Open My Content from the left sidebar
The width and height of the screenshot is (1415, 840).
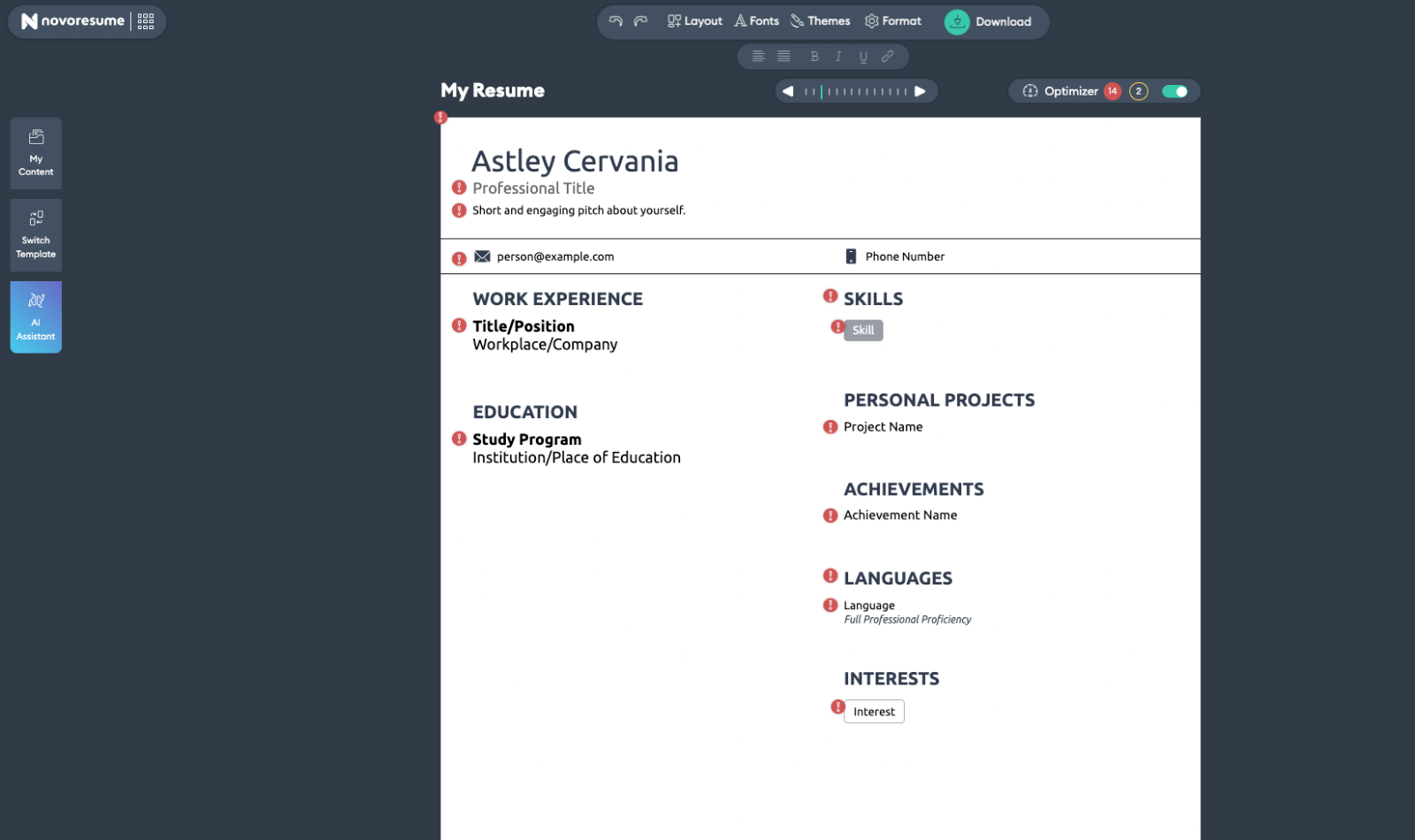pos(35,153)
